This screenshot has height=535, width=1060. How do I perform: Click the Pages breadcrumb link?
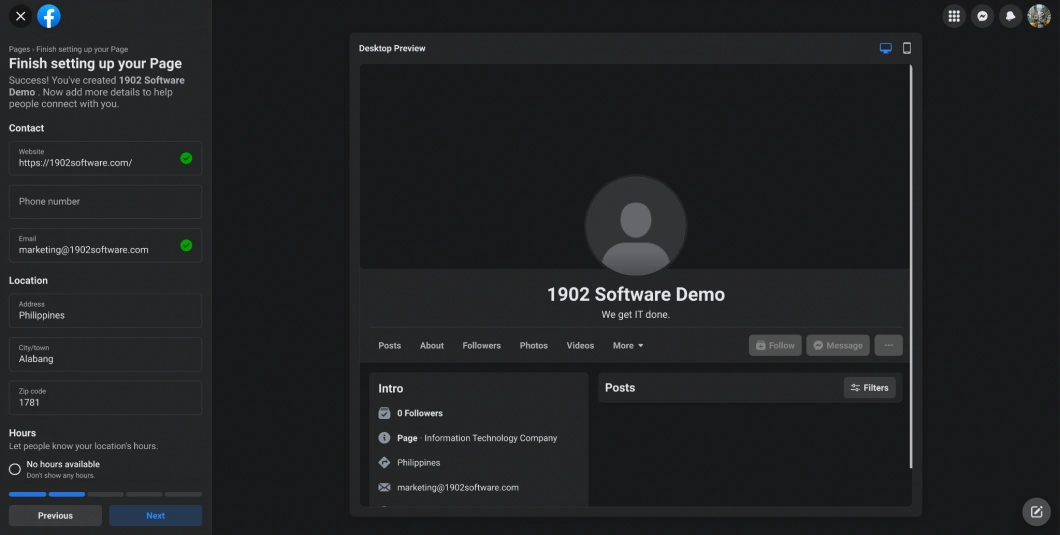[19, 49]
